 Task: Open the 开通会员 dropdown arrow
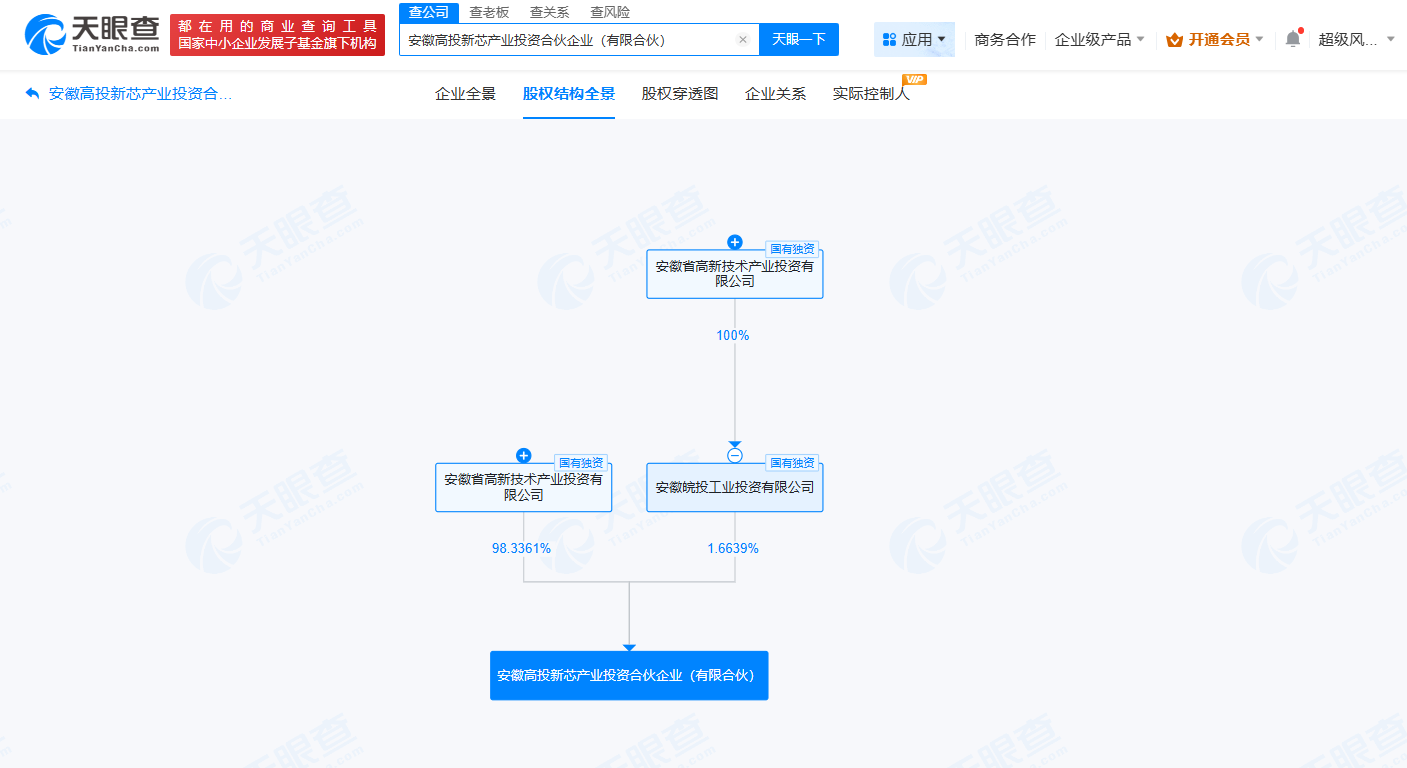tap(1260, 37)
